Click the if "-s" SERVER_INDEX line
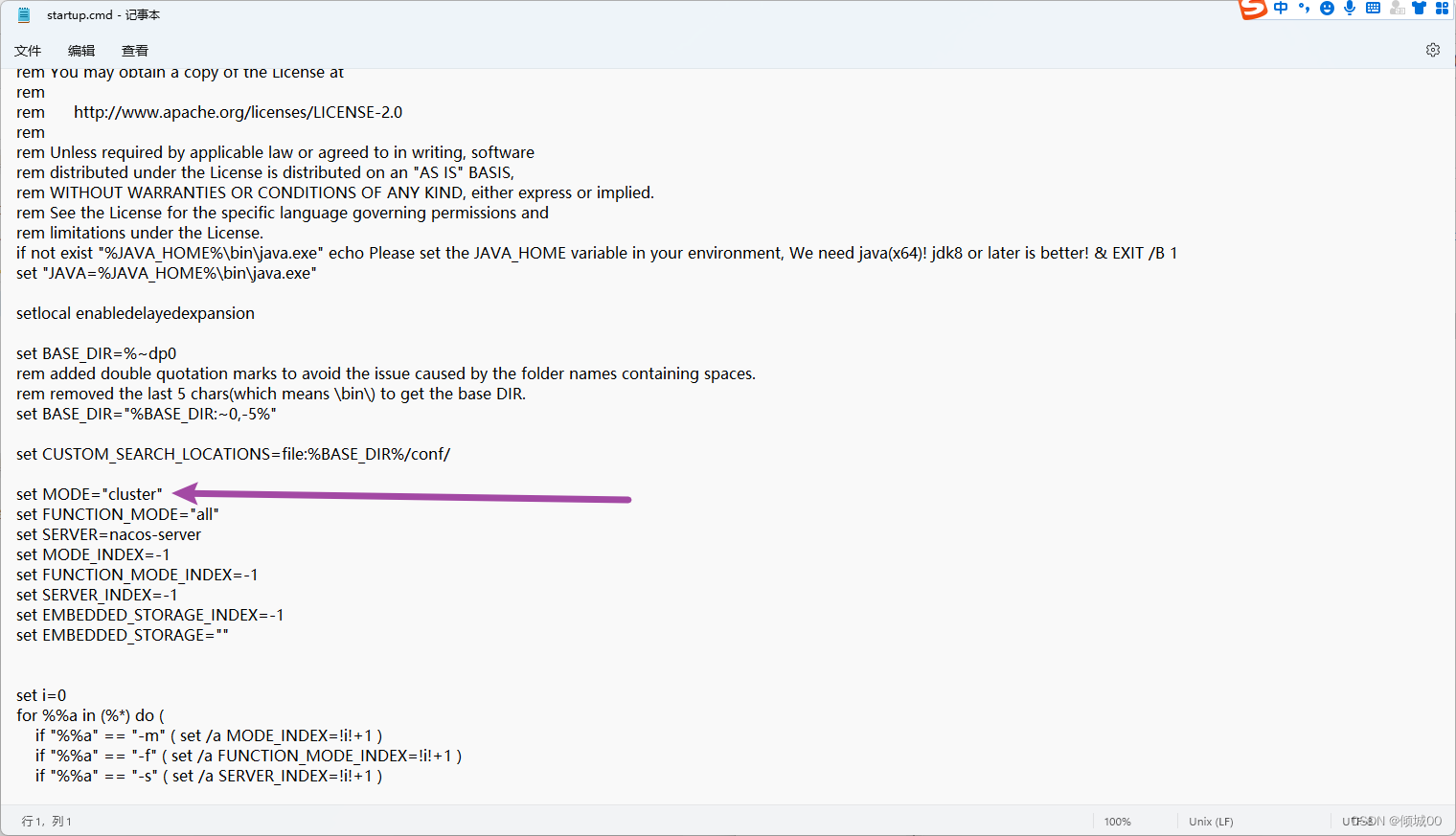The height and width of the screenshot is (836, 1456). (209, 776)
